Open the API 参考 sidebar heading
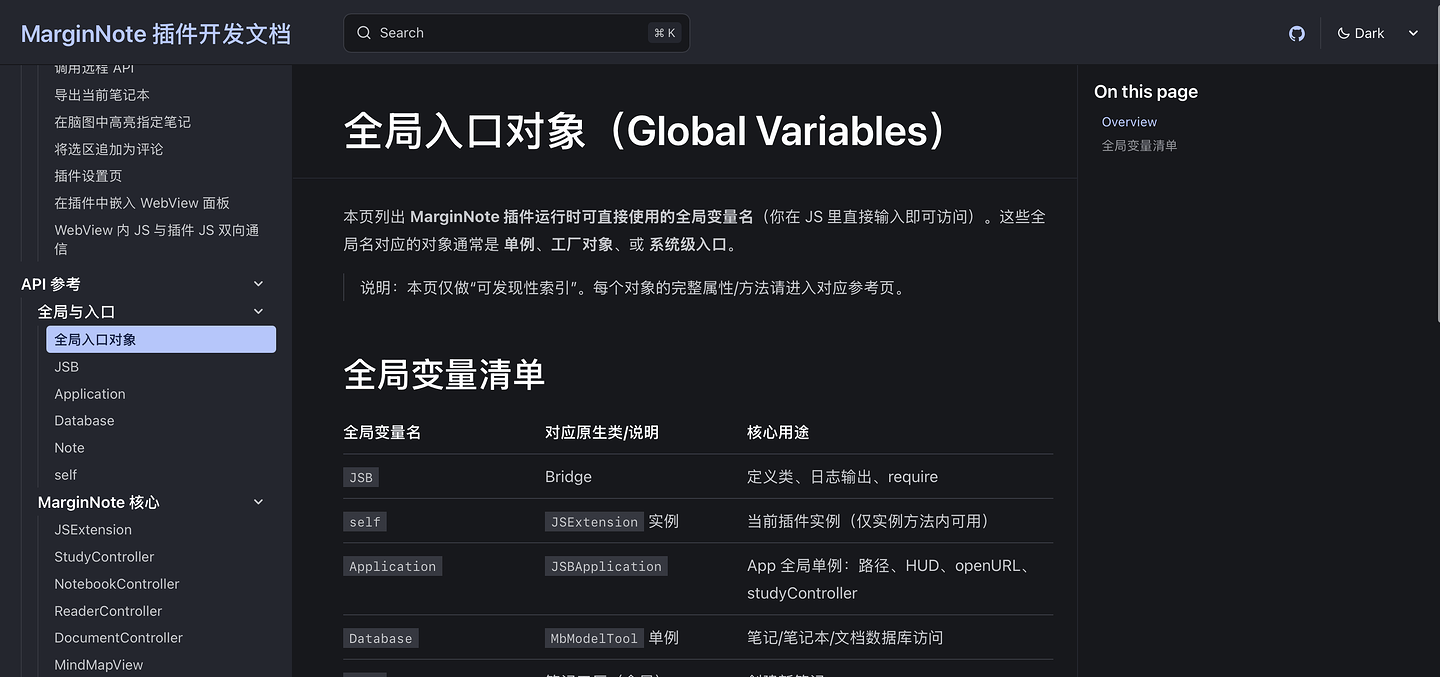This screenshot has height=677, width=1440. pos(51,284)
